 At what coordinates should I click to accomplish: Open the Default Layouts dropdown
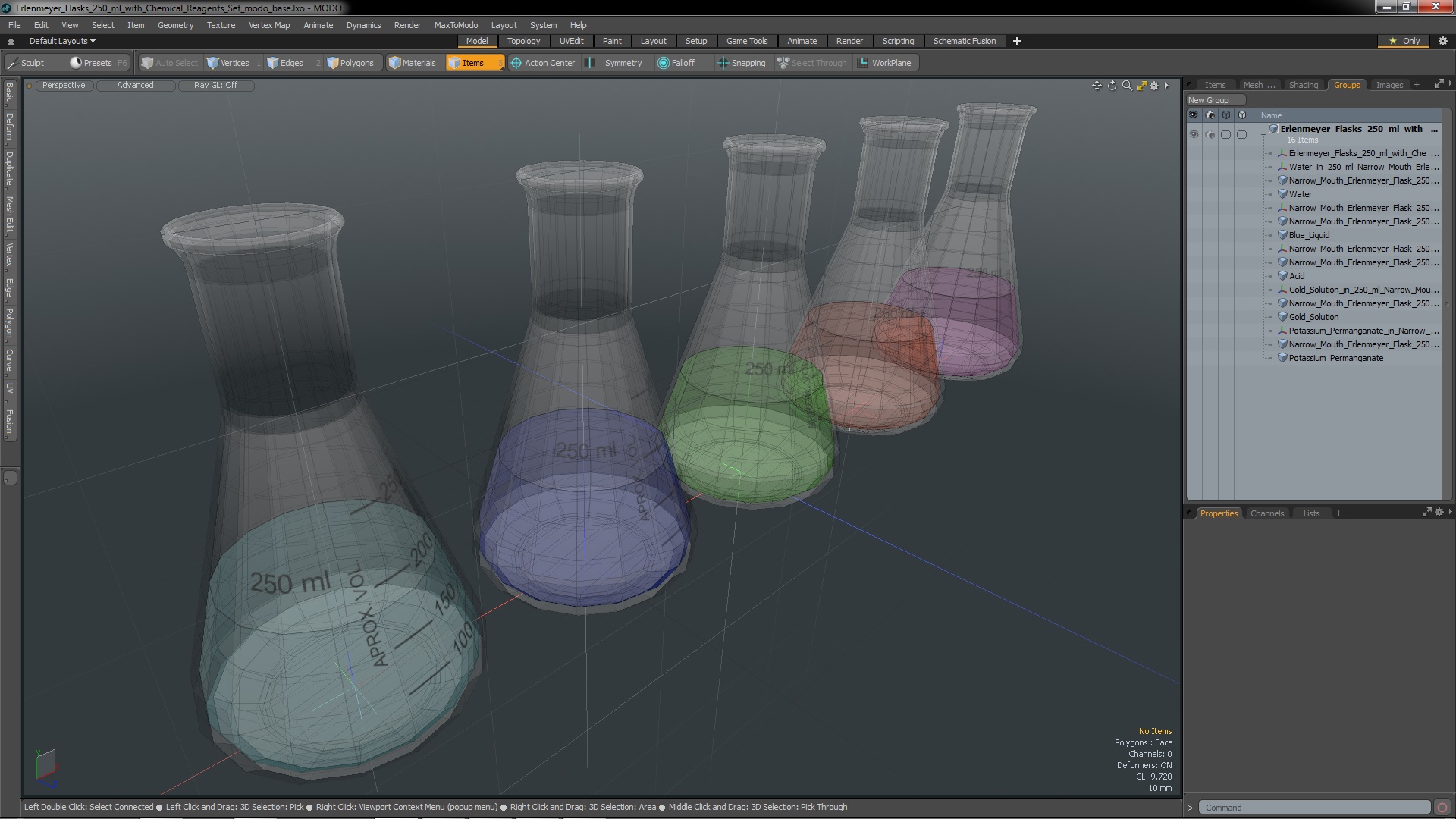point(62,41)
